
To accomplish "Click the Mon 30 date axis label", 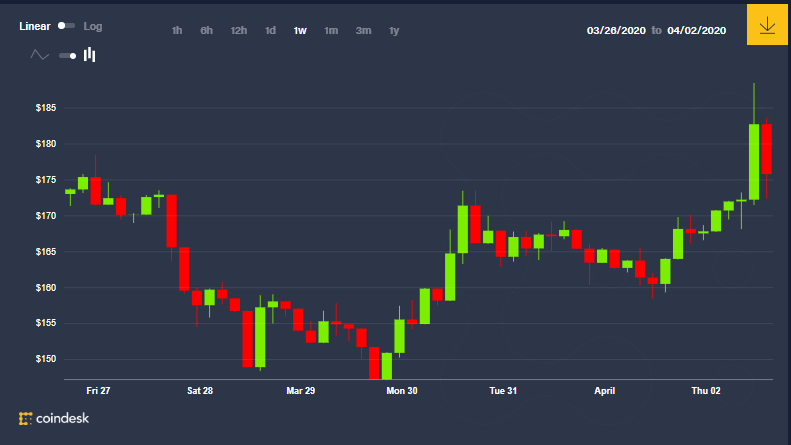I will pyautogui.click(x=402, y=391).
